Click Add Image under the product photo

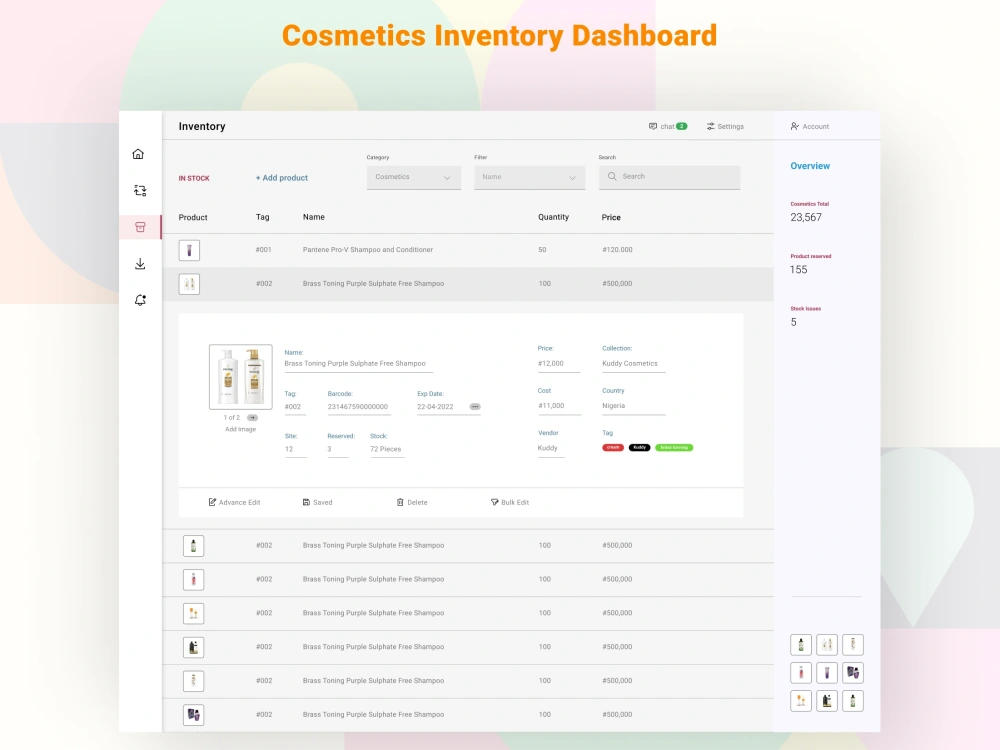[240, 429]
